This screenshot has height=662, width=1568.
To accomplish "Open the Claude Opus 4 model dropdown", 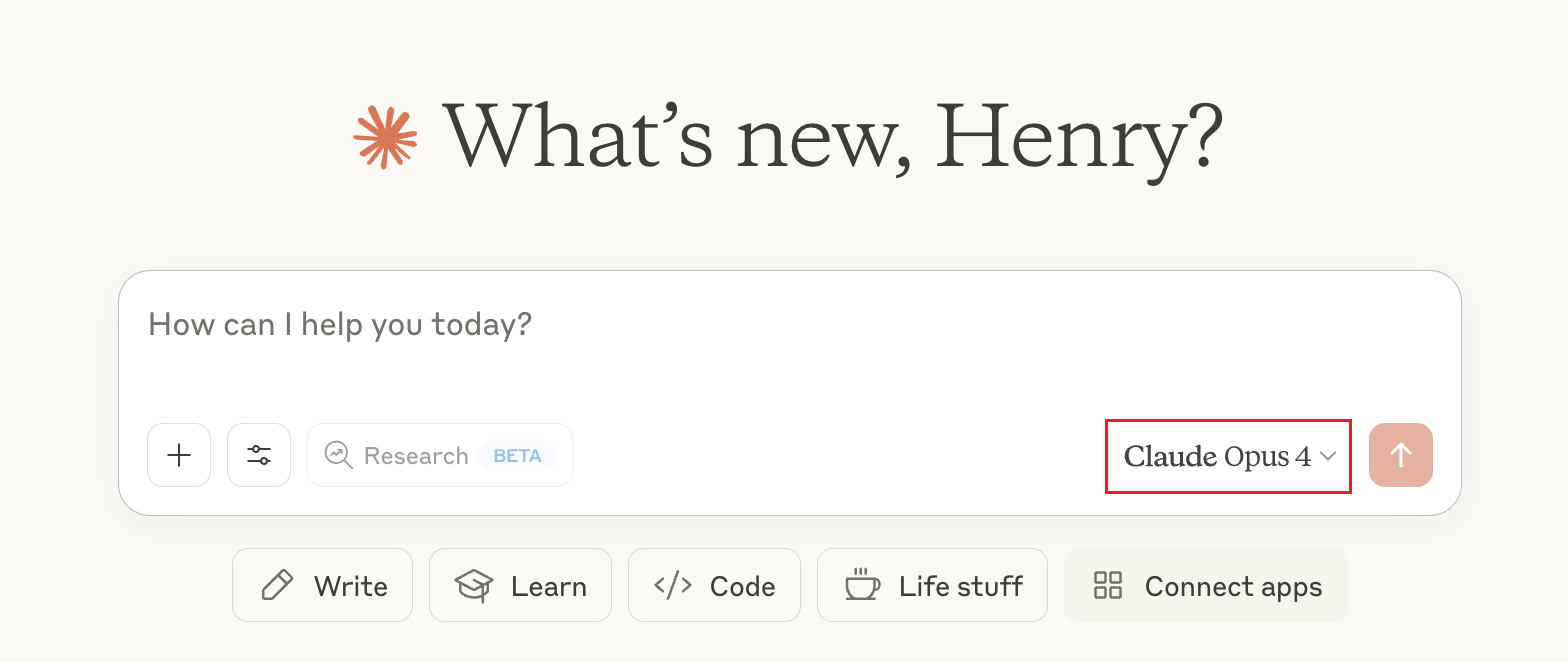I will coord(1228,456).
